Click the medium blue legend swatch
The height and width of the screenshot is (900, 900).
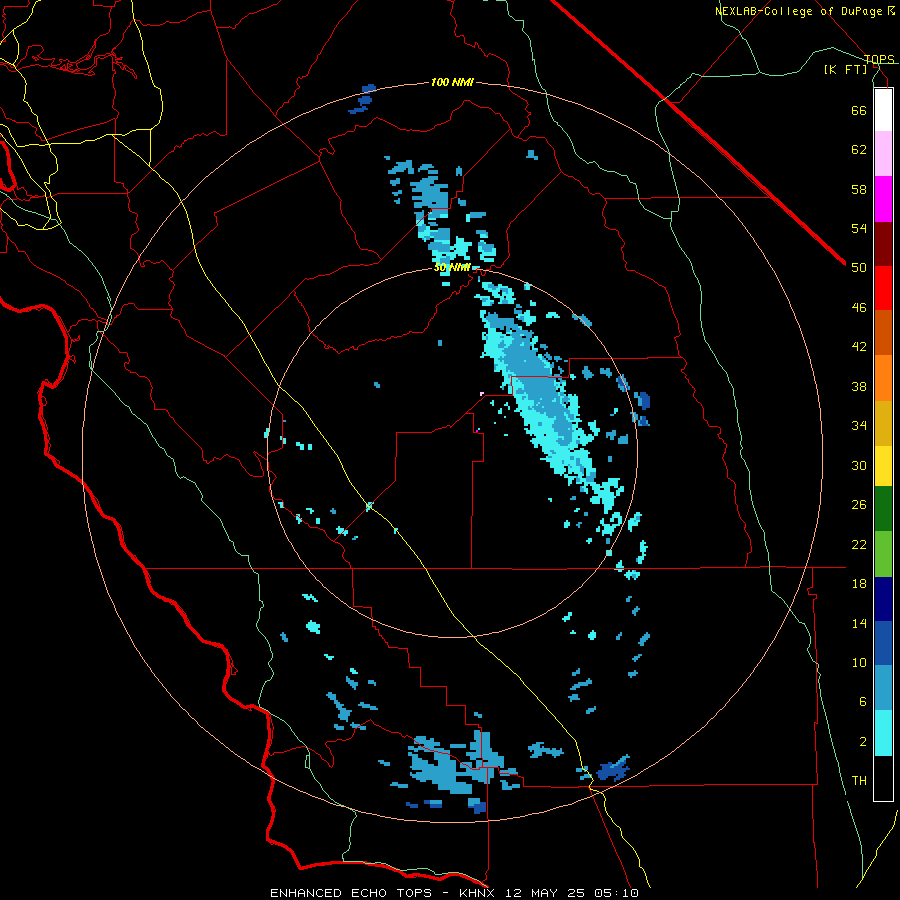pyautogui.click(x=883, y=643)
